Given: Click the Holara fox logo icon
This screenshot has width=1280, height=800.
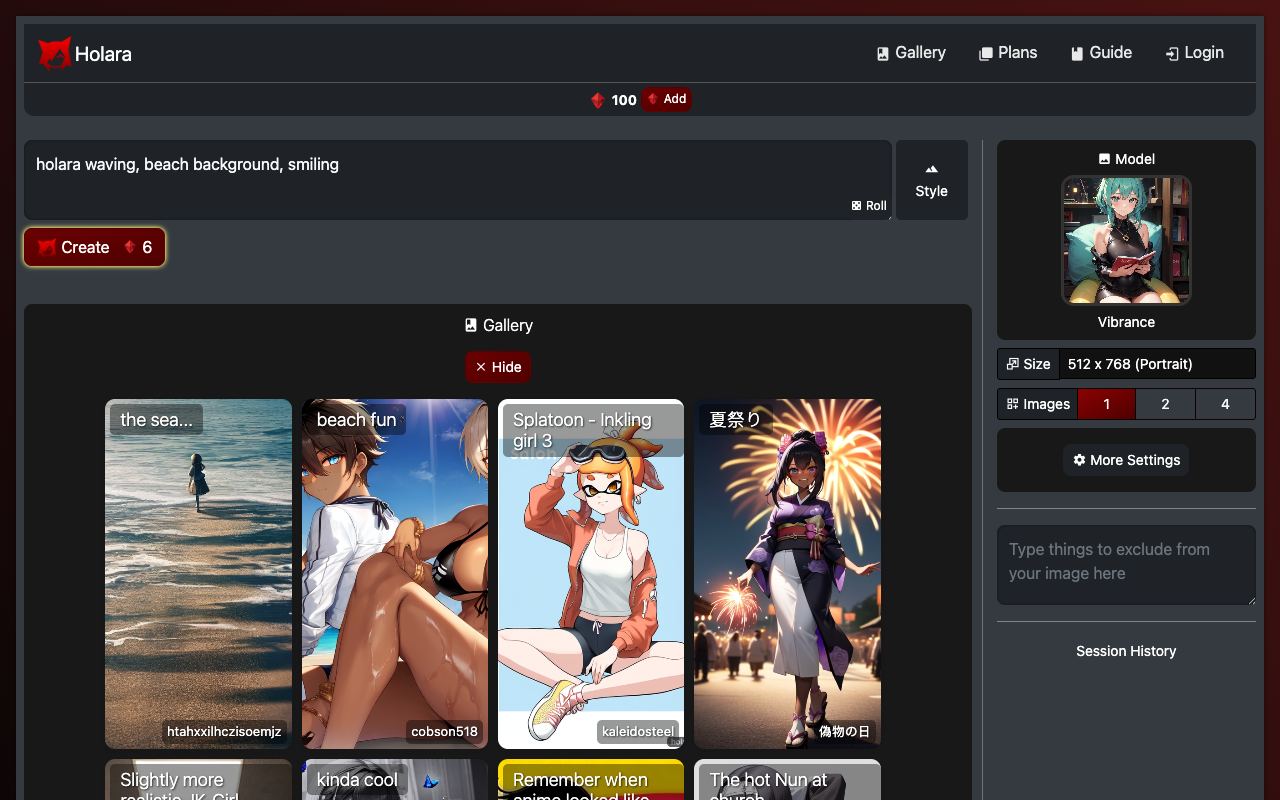Looking at the screenshot, I should (54, 53).
